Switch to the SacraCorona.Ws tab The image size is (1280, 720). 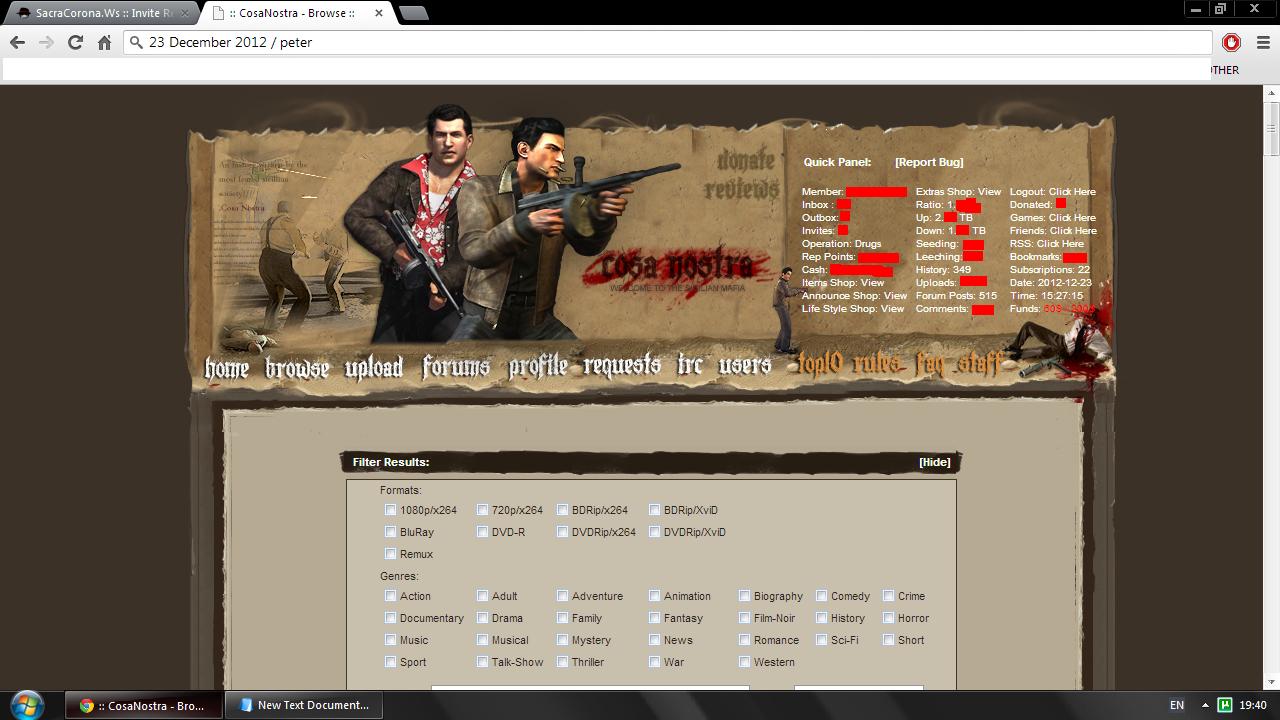pyautogui.click(x=100, y=13)
